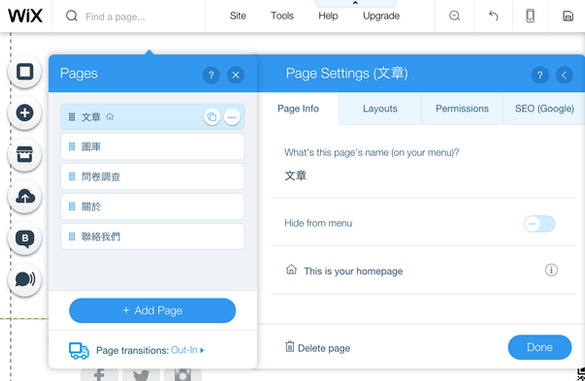Open the Background sidebar button
This screenshot has width=585, height=381.
tap(25, 71)
